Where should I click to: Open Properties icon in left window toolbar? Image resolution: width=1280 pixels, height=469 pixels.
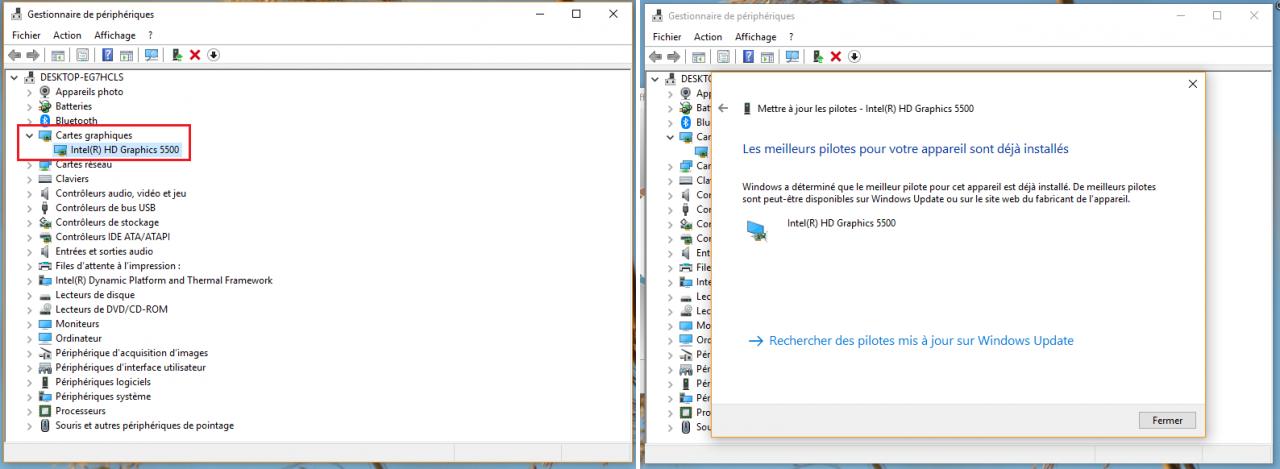[x=82, y=55]
